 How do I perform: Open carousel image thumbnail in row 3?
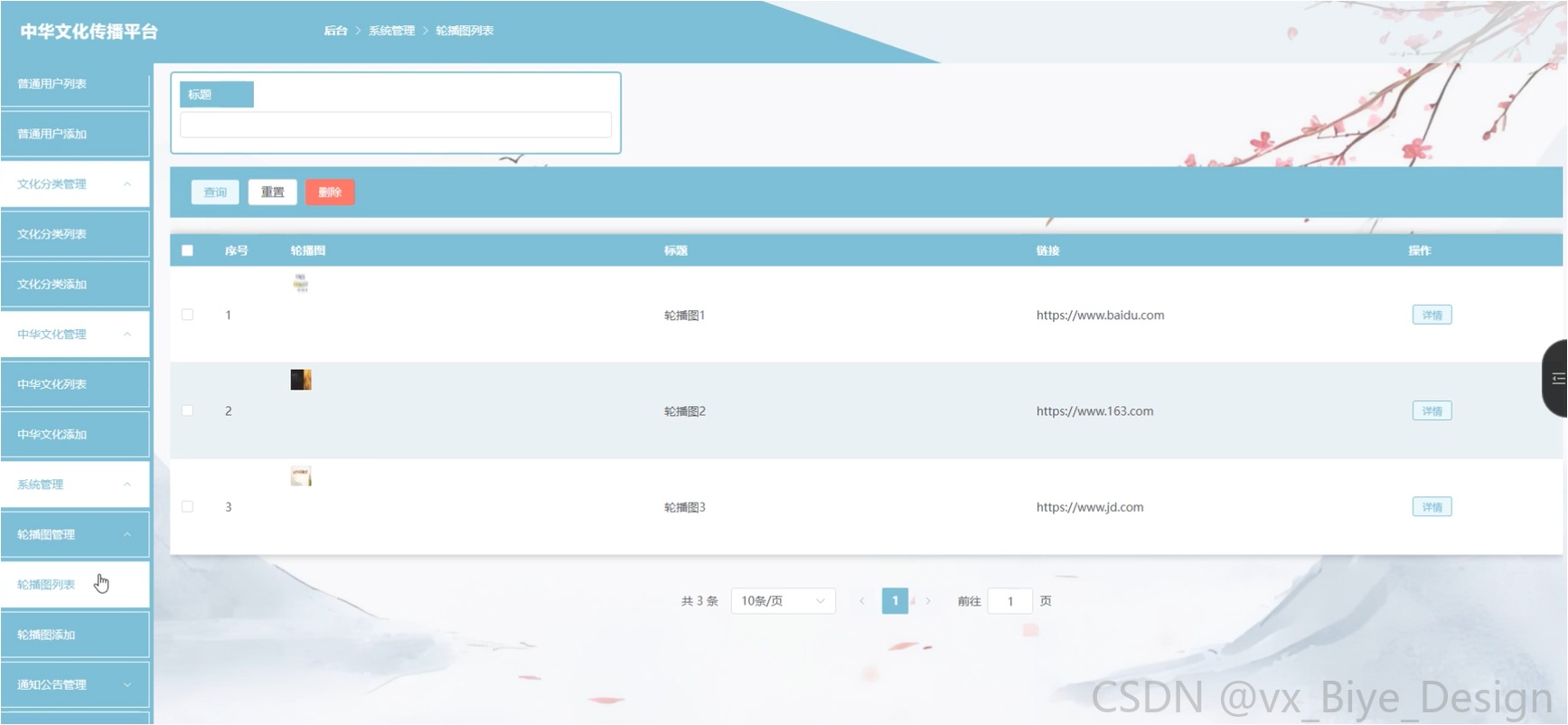(x=301, y=475)
